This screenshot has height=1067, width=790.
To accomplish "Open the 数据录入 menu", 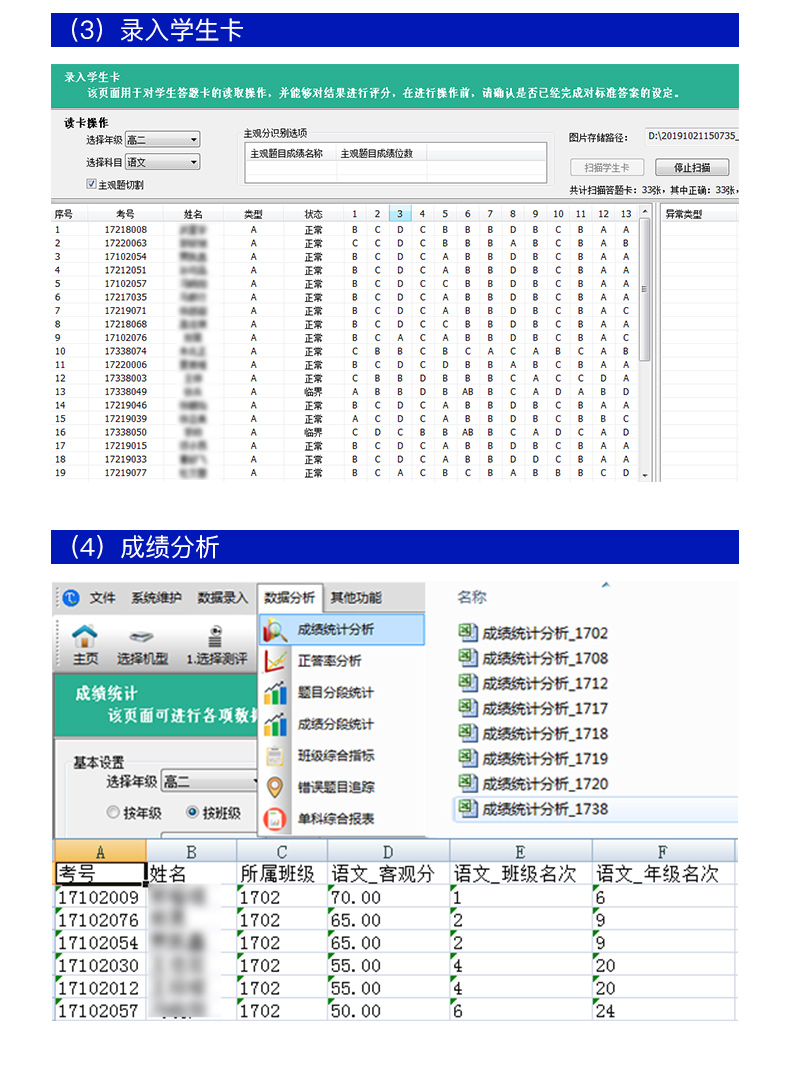I will 223,597.
